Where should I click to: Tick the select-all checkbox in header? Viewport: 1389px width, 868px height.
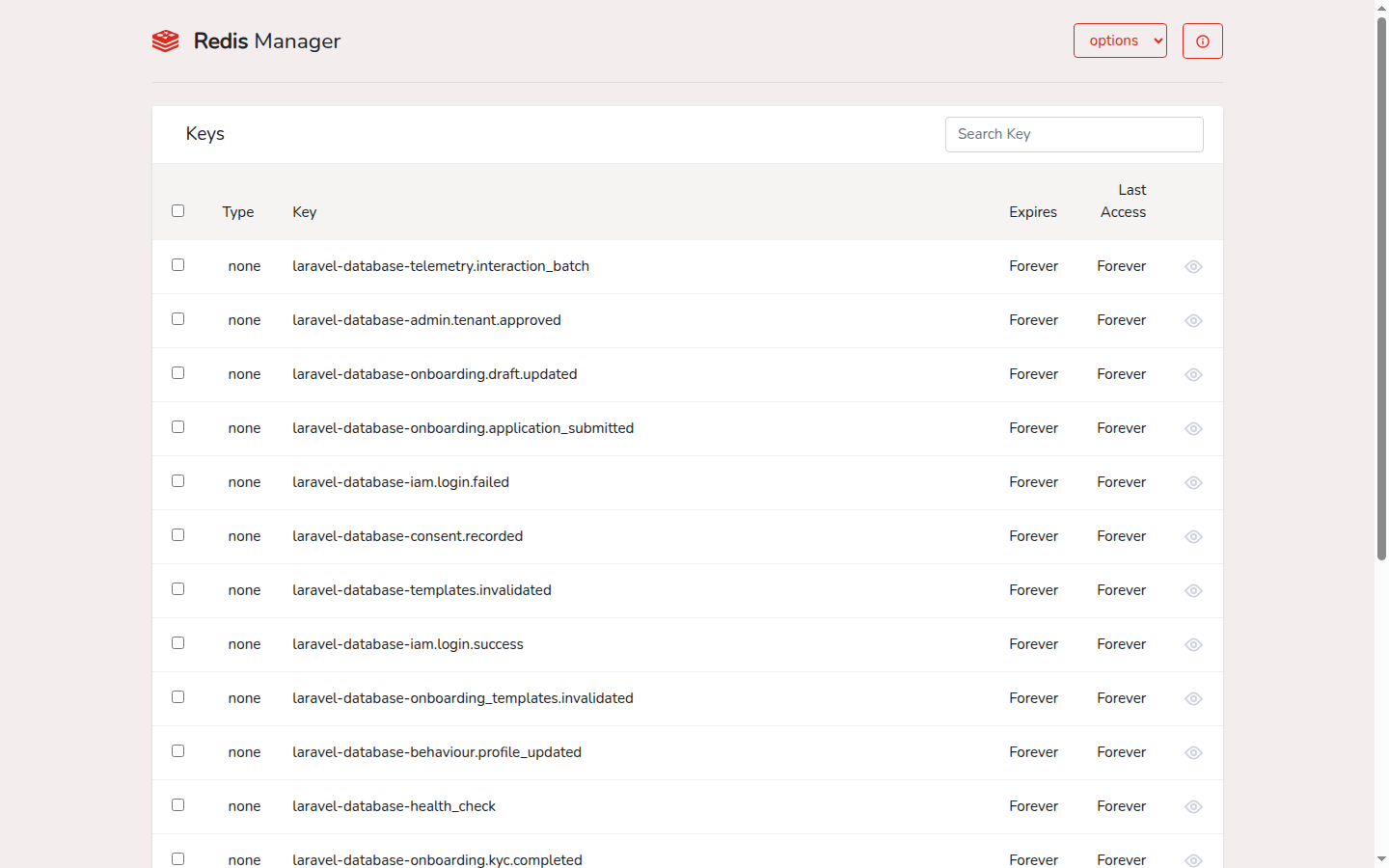click(177, 210)
